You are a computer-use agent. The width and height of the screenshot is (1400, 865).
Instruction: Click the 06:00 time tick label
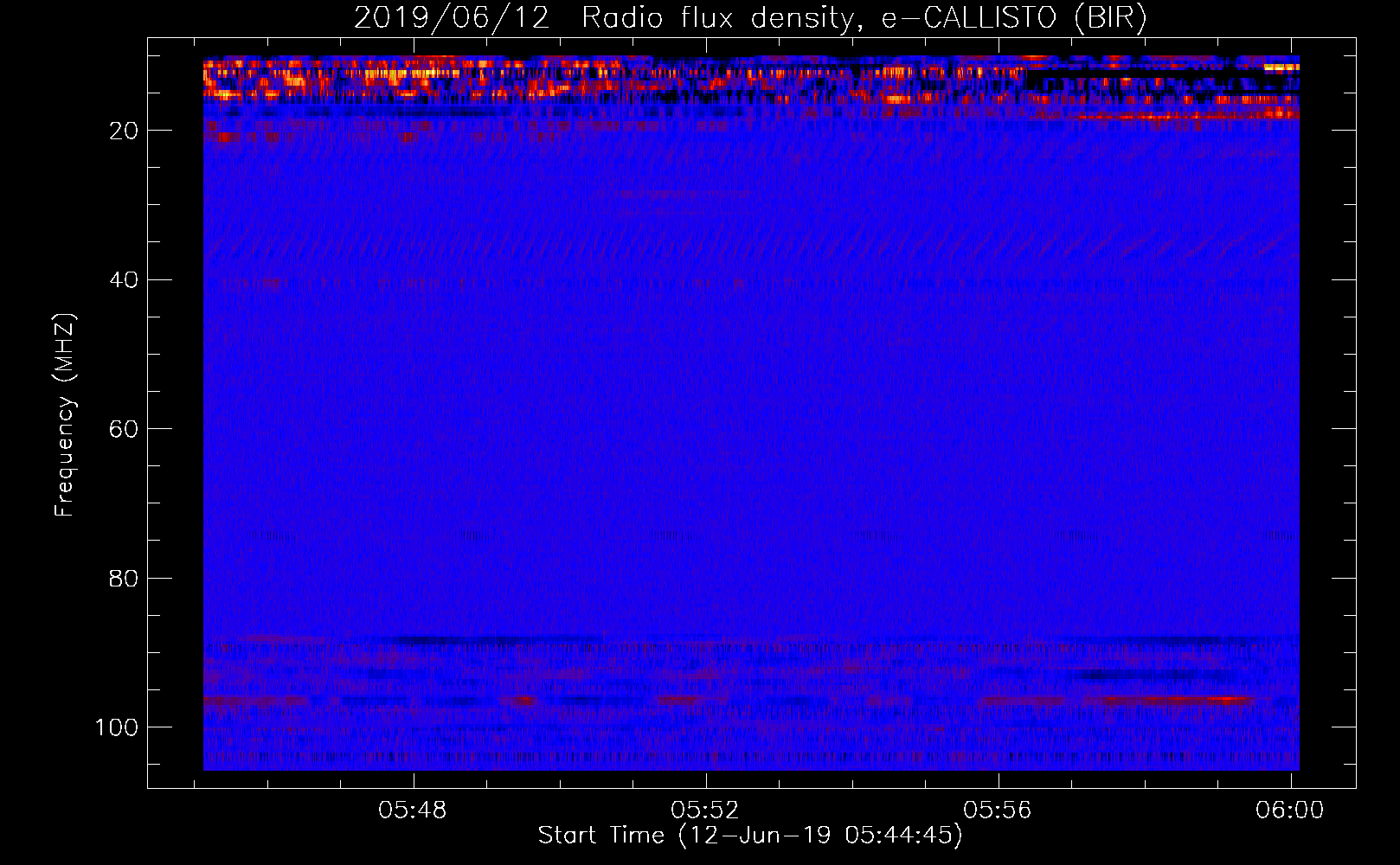[x=1291, y=811]
